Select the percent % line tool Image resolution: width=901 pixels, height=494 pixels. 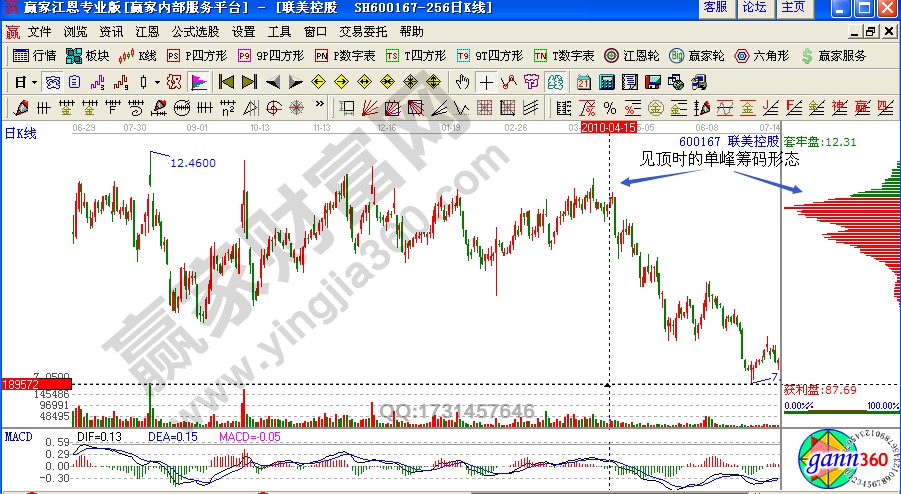click(610, 107)
